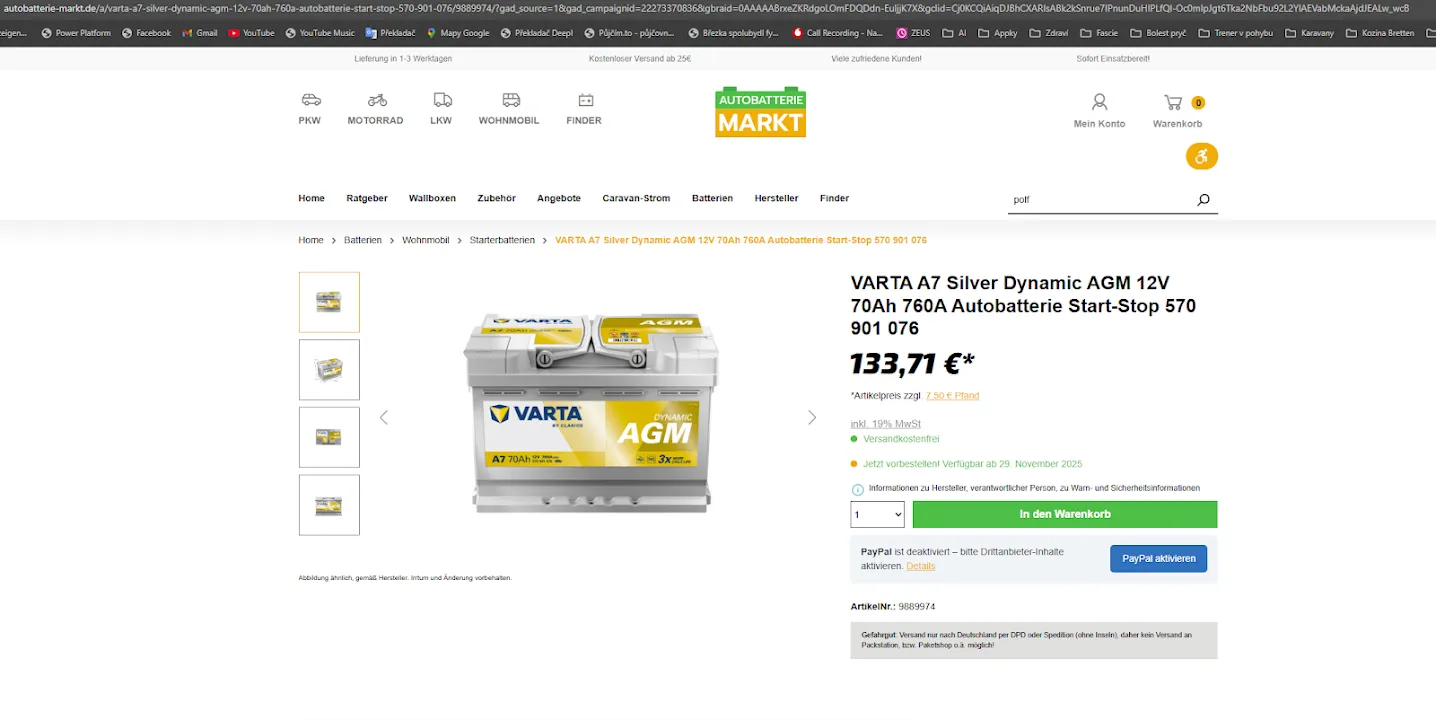Open the accessibility options button
This screenshot has height=720, width=1436.
(1202, 156)
